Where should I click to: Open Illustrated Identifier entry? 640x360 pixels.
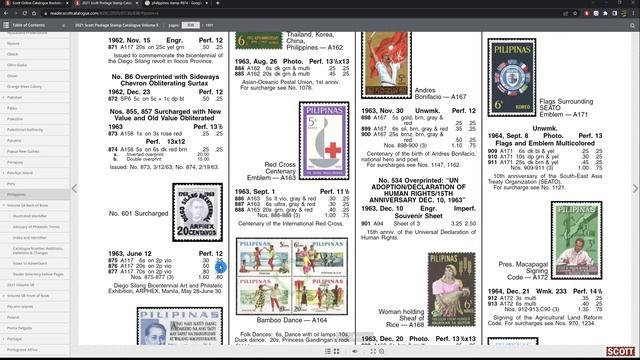click(30, 216)
